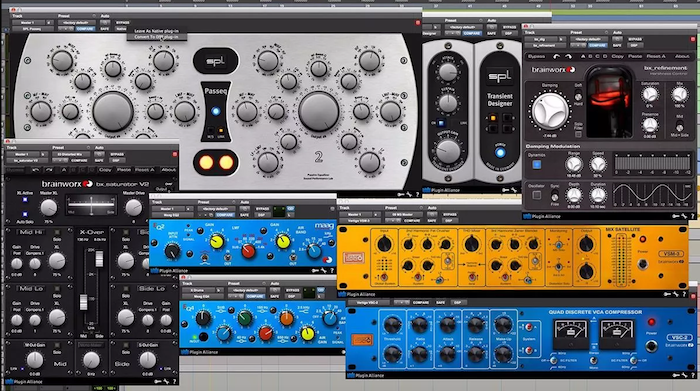Toggle the blue Dynamics button in bx_refinement

pyautogui.click(x=537, y=164)
